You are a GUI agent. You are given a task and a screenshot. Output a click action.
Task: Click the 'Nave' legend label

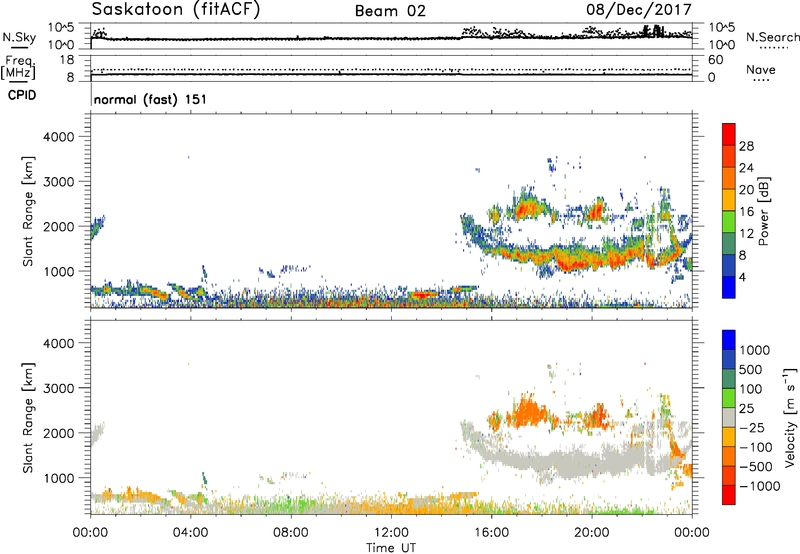[x=761, y=69]
